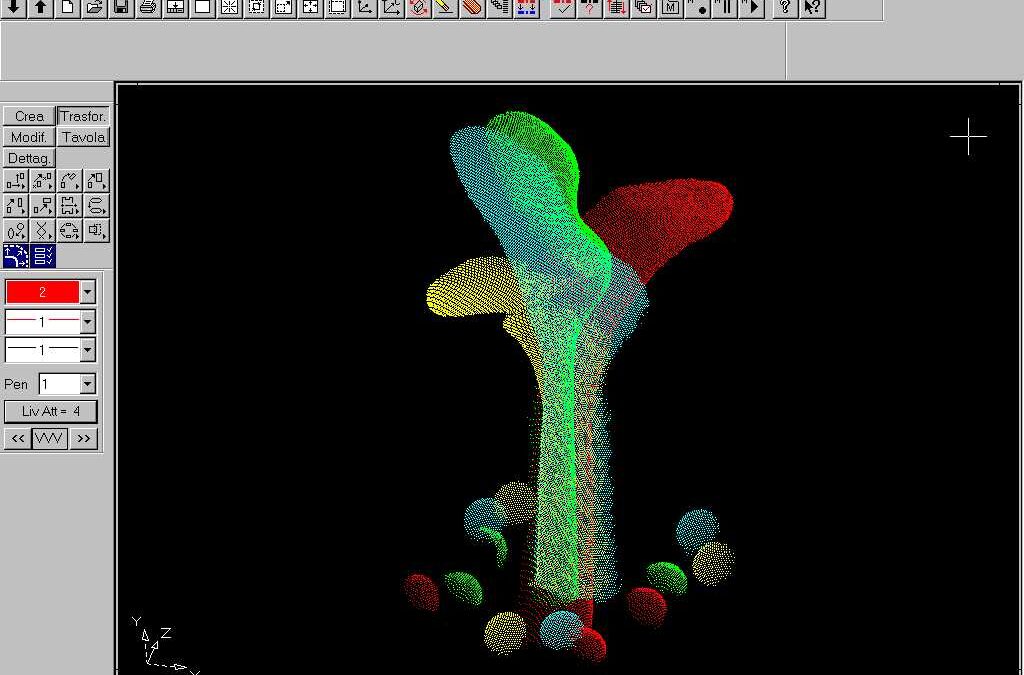Expand the red line style dropdown
The height and width of the screenshot is (675, 1024).
tap(88, 322)
